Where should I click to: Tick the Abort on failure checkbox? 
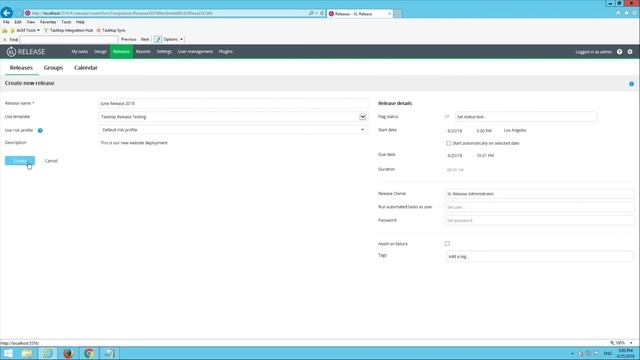pyautogui.click(x=447, y=244)
